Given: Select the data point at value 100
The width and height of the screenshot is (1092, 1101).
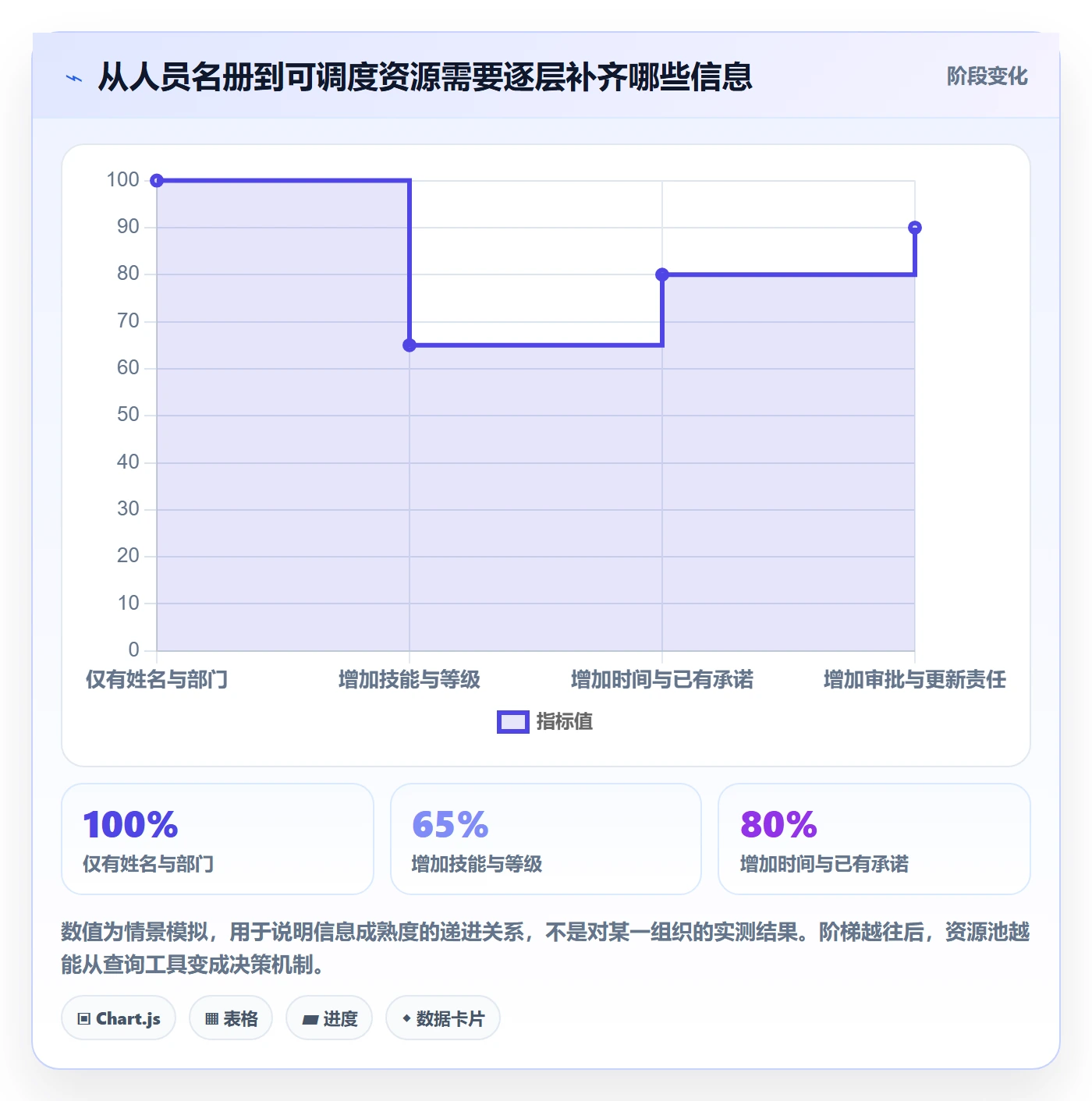Looking at the screenshot, I should tap(157, 181).
